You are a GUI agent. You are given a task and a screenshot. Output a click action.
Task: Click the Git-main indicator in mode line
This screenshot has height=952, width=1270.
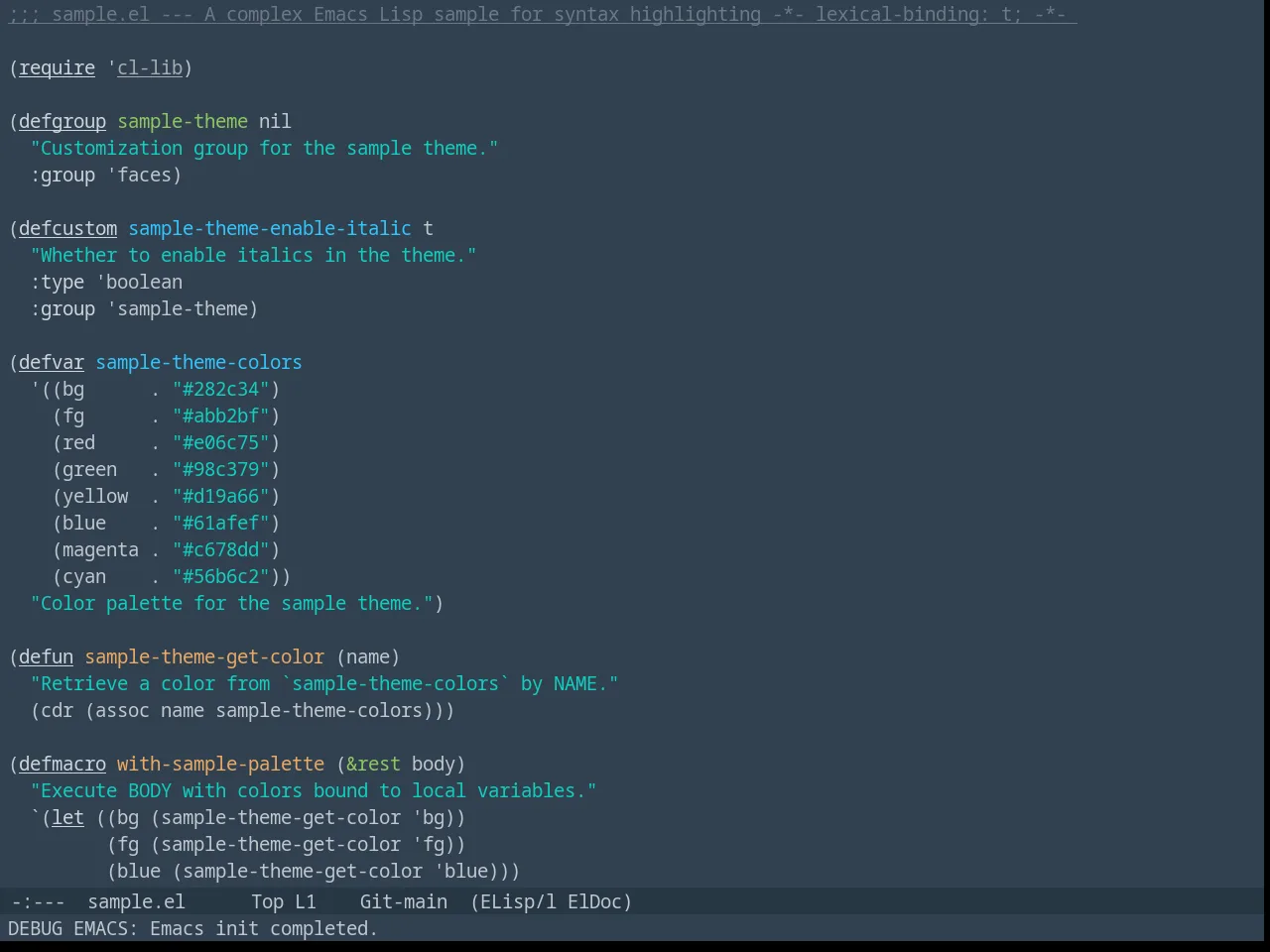pos(403,901)
